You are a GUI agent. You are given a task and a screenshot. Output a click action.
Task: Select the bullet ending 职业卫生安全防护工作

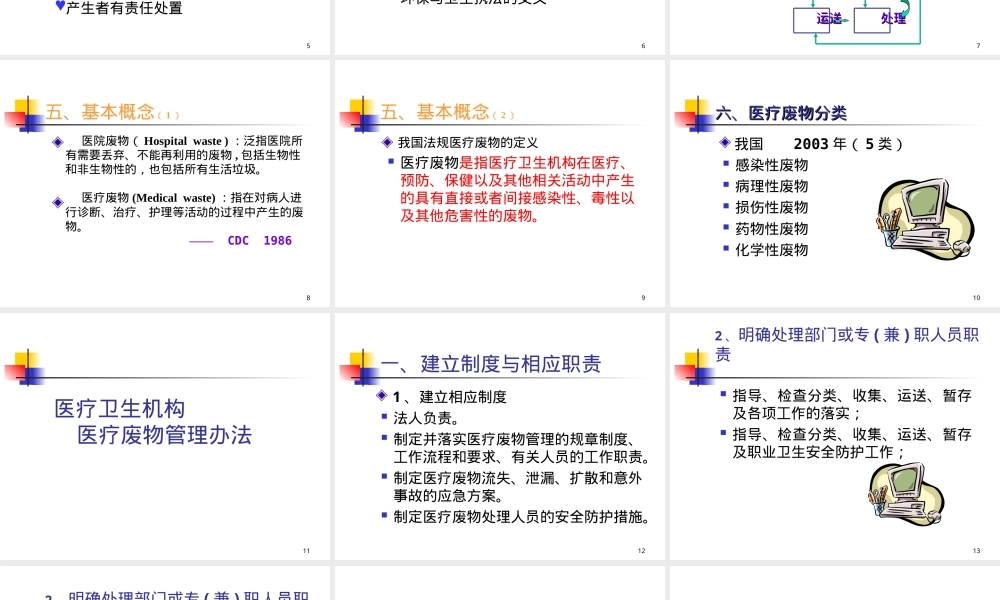(x=852, y=443)
